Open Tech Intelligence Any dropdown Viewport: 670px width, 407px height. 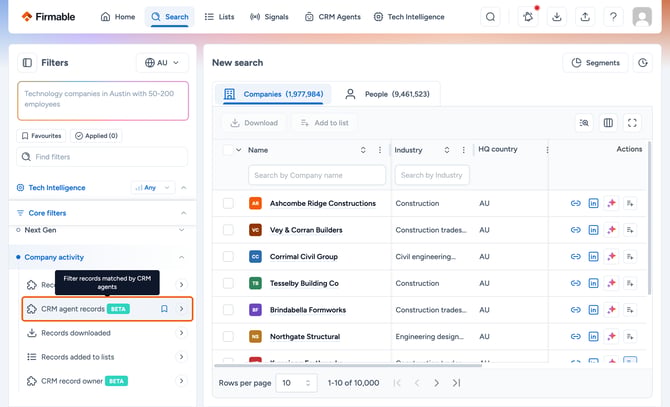tap(153, 187)
